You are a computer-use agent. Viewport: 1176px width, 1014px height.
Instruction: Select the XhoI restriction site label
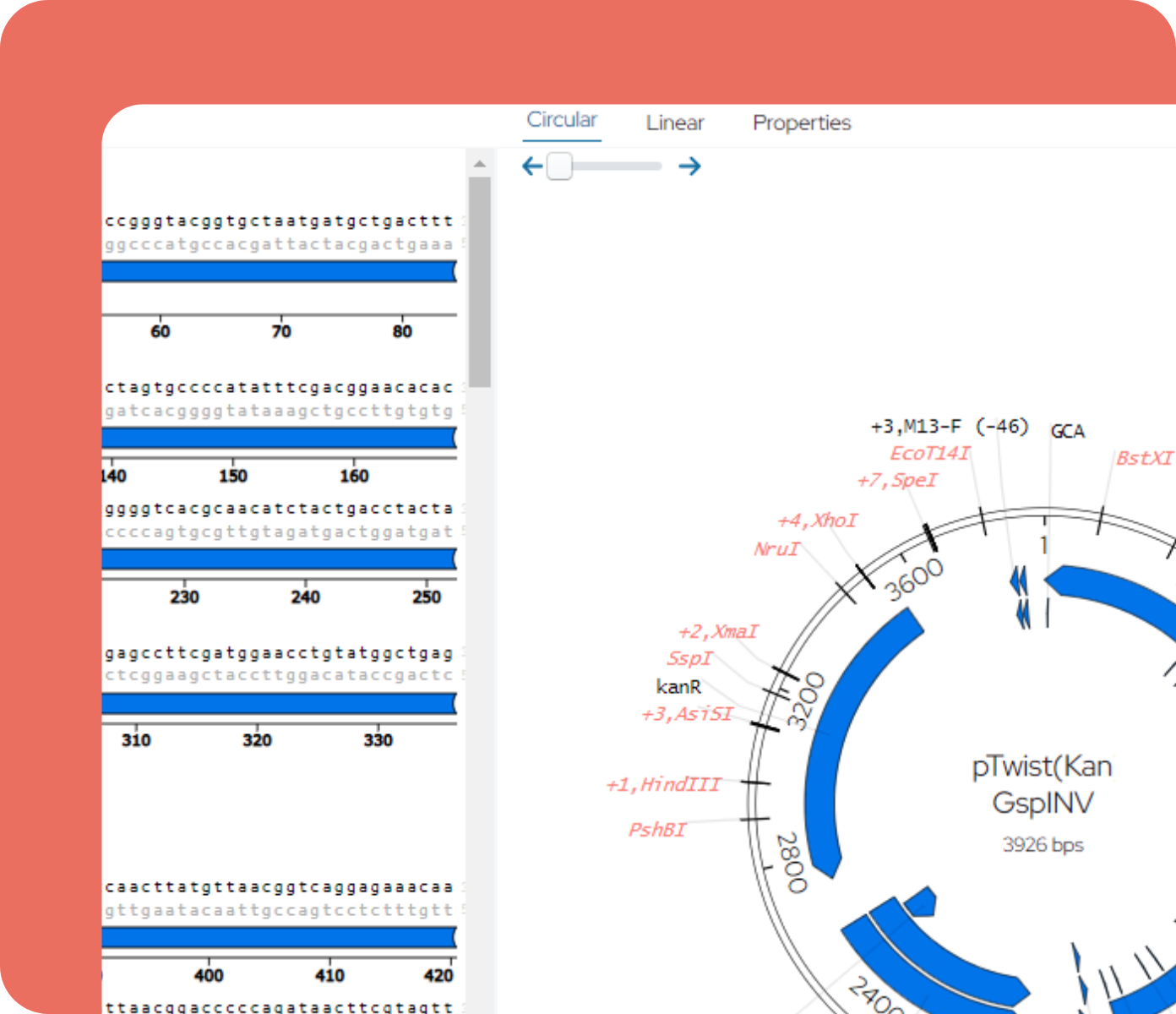(816, 520)
